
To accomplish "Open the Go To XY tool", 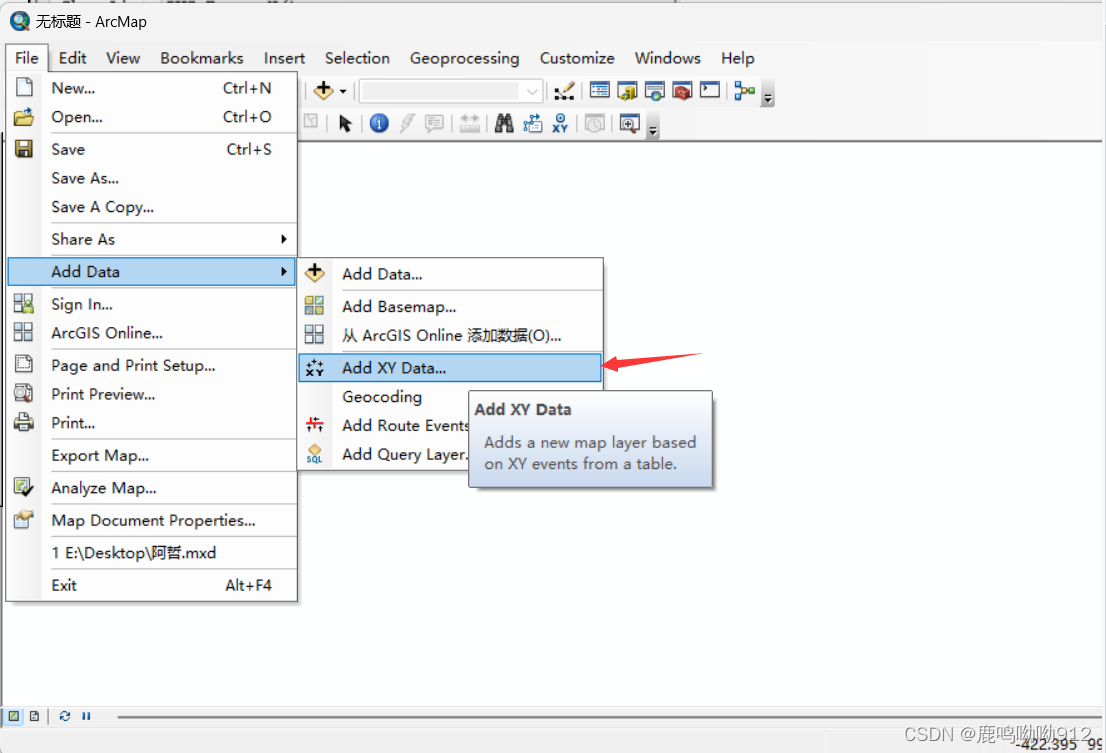I will (560, 123).
